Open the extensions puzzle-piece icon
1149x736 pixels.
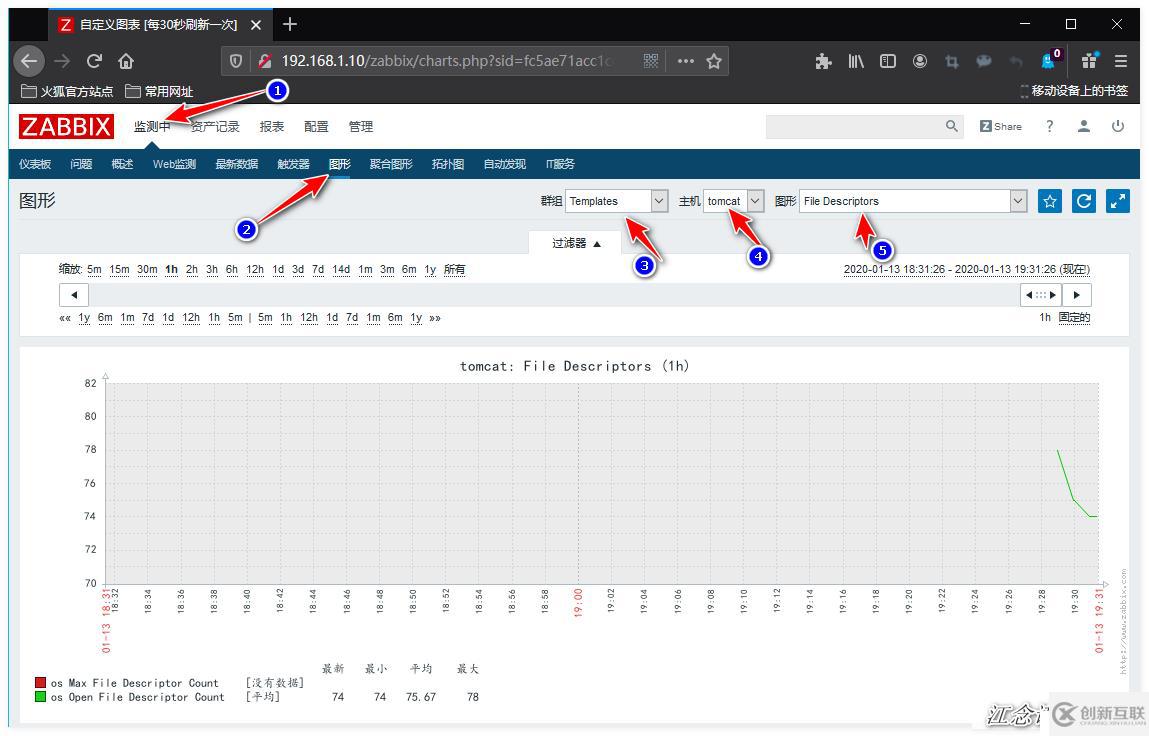(824, 62)
